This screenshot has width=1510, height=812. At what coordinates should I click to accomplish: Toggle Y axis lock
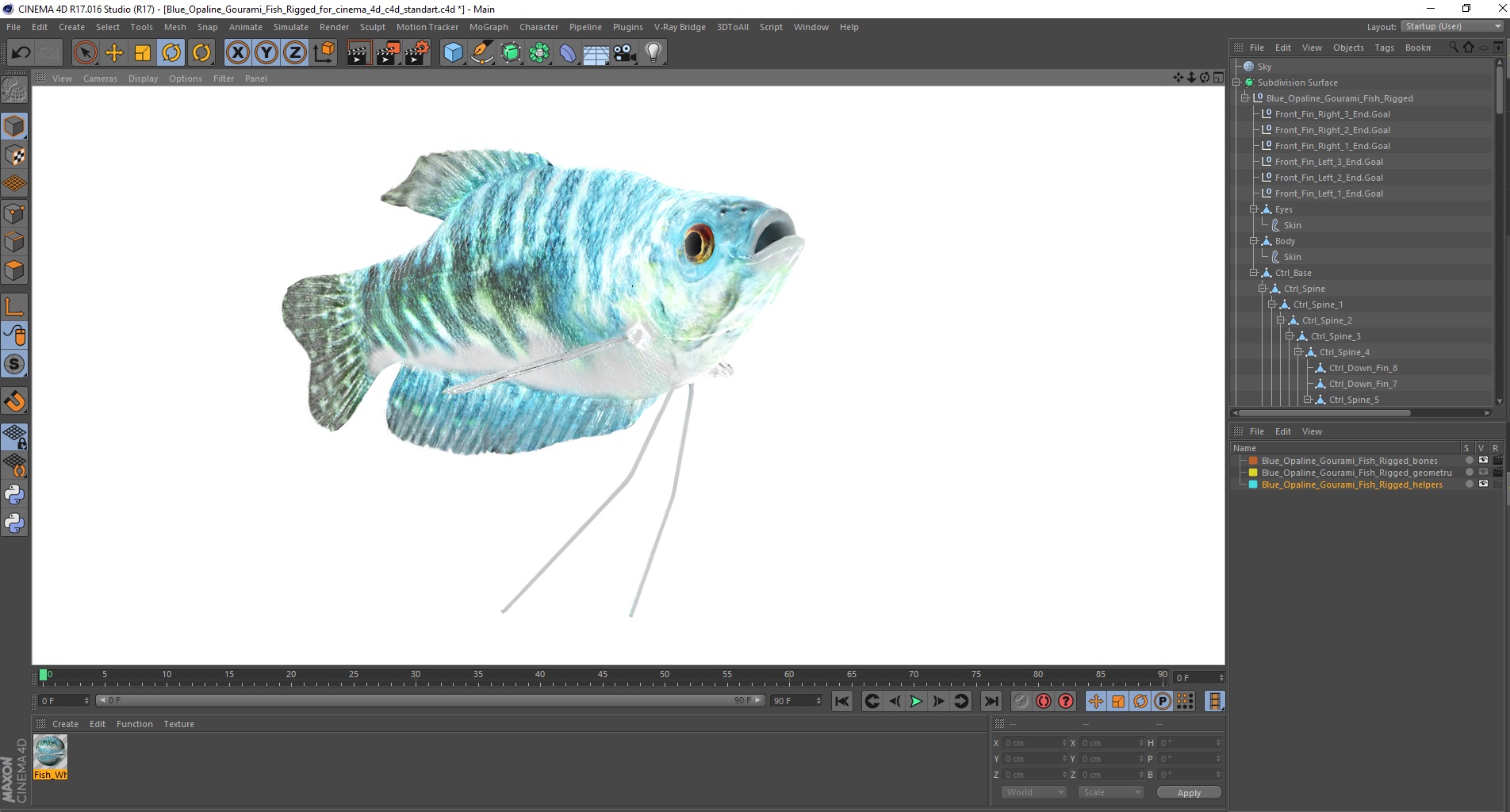(266, 53)
